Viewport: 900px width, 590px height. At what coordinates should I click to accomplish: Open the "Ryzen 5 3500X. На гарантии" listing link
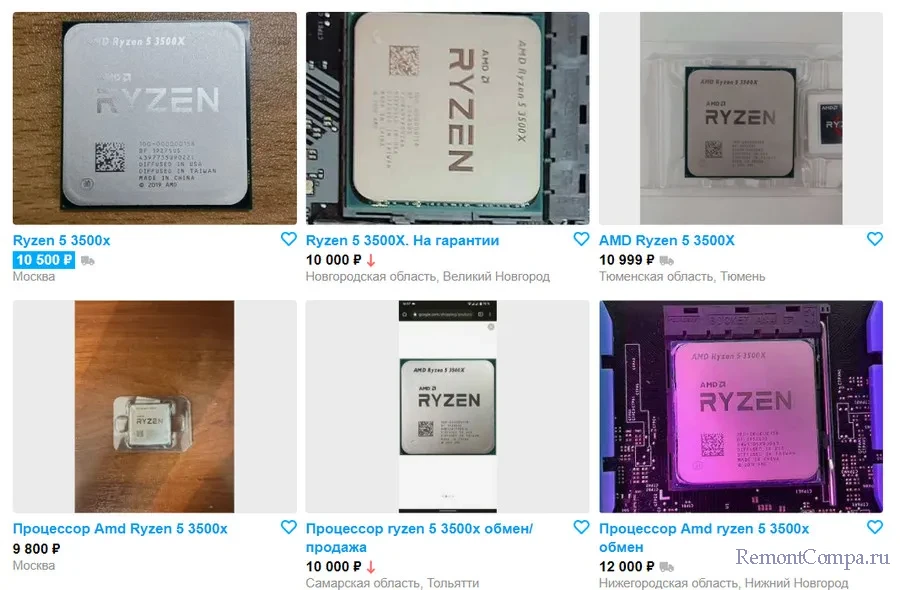pyautogui.click(x=402, y=240)
